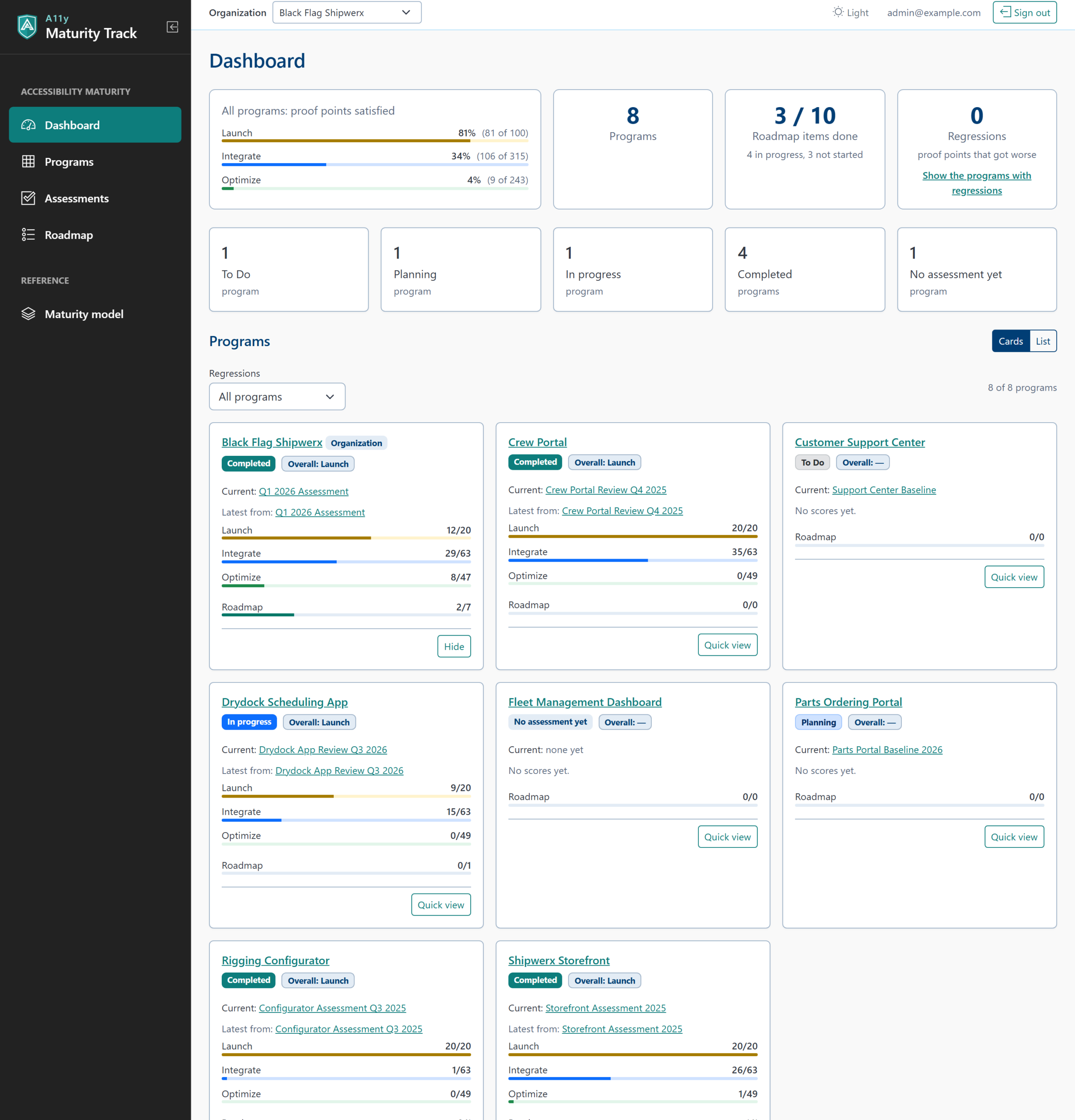Click the Sign out button

click(x=1024, y=13)
